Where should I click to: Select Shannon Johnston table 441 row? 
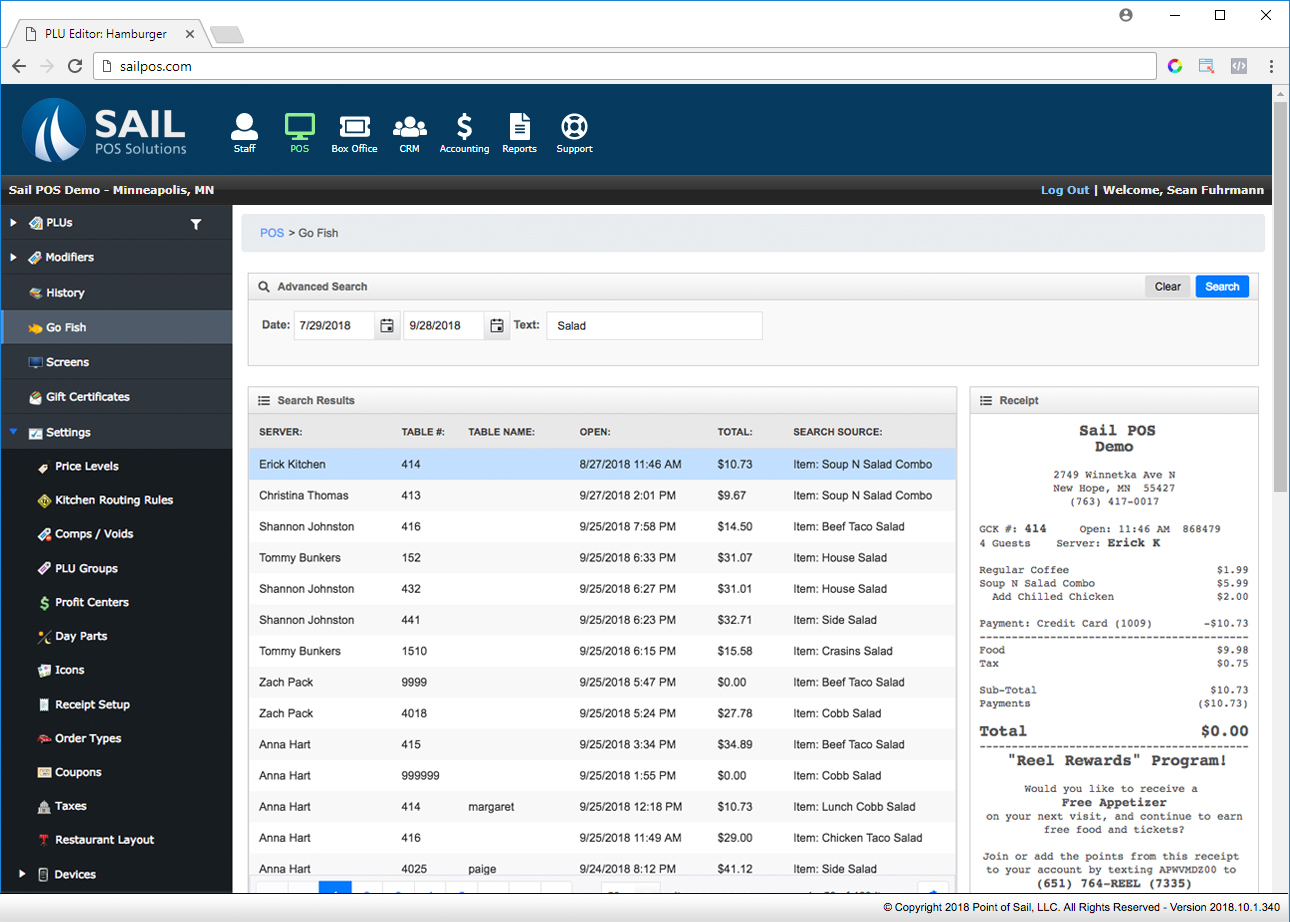pyautogui.click(x=602, y=620)
